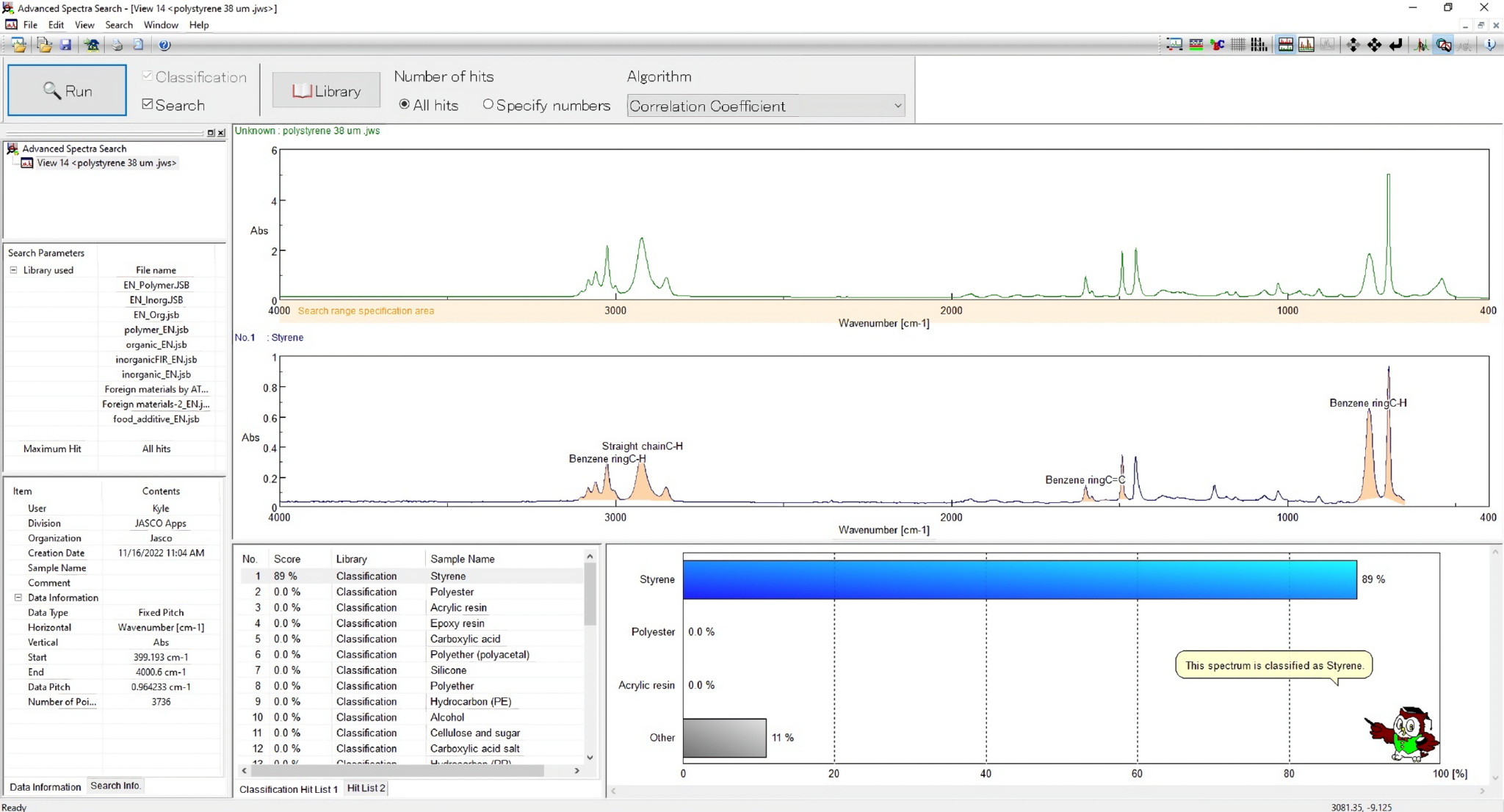Viewport: 1504px width, 812px height.
Task: Click the blue info bubble icon
Action: point(1490,45)
